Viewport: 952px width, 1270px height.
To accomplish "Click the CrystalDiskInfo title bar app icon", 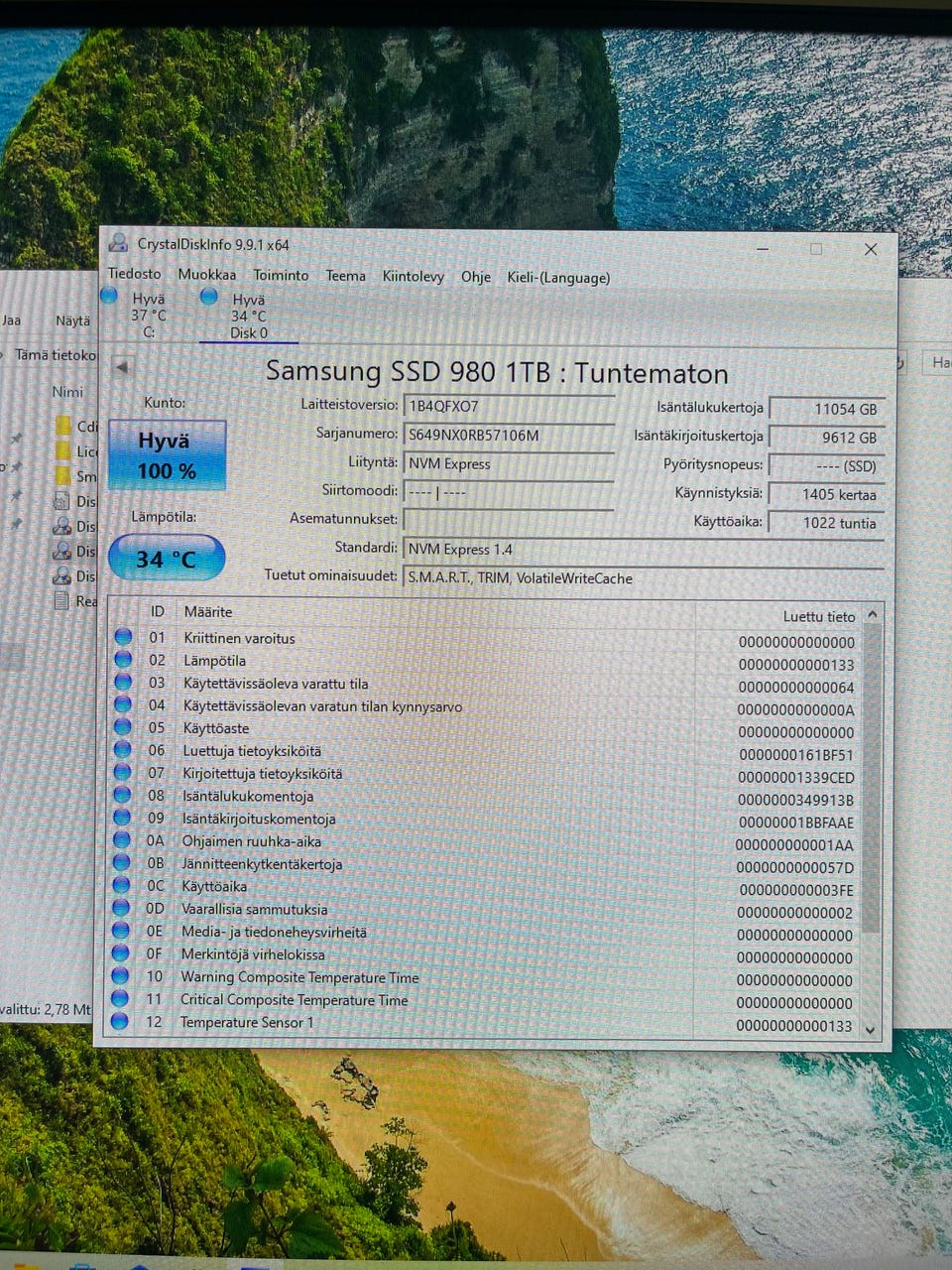I will [119, 242].
